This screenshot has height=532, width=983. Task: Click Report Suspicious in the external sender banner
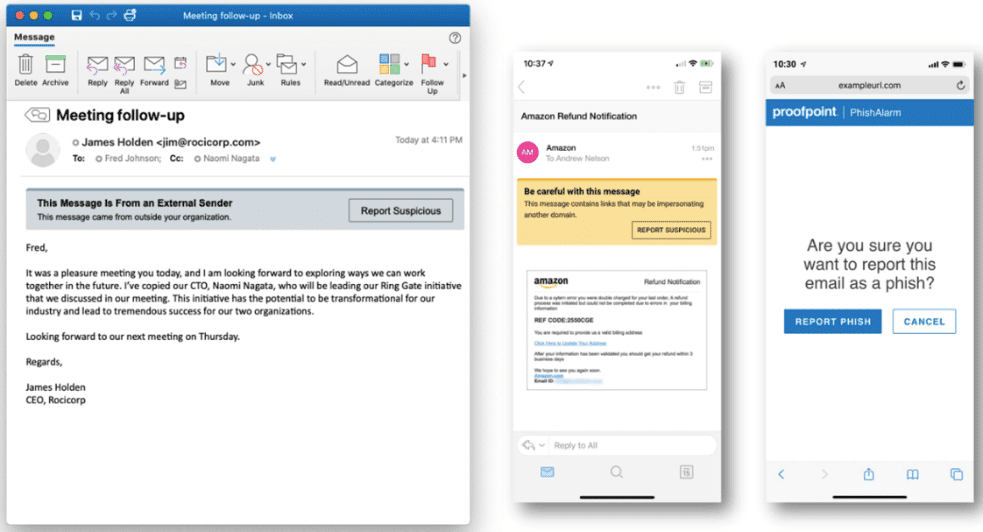pyautogui.click(x=401, y=211)
